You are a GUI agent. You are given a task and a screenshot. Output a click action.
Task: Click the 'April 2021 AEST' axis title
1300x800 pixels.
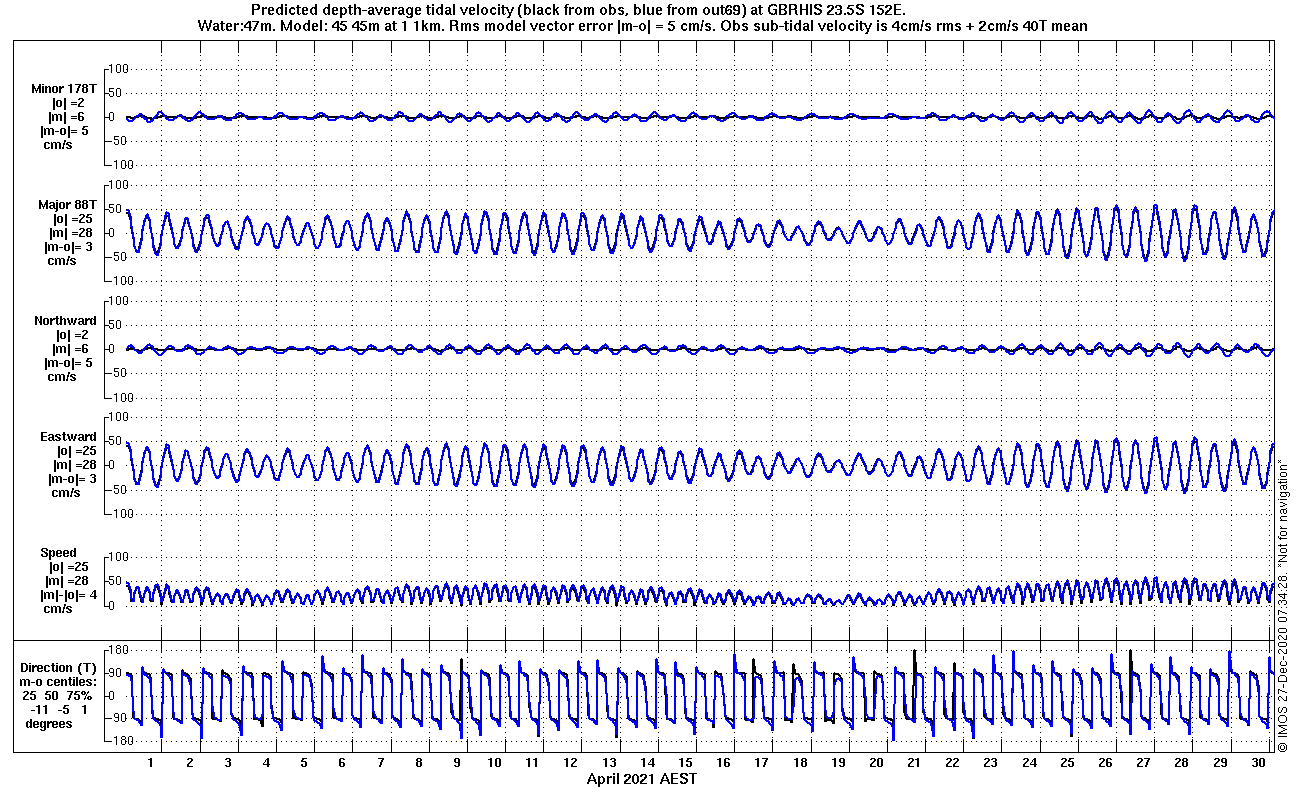click(641, 778)
